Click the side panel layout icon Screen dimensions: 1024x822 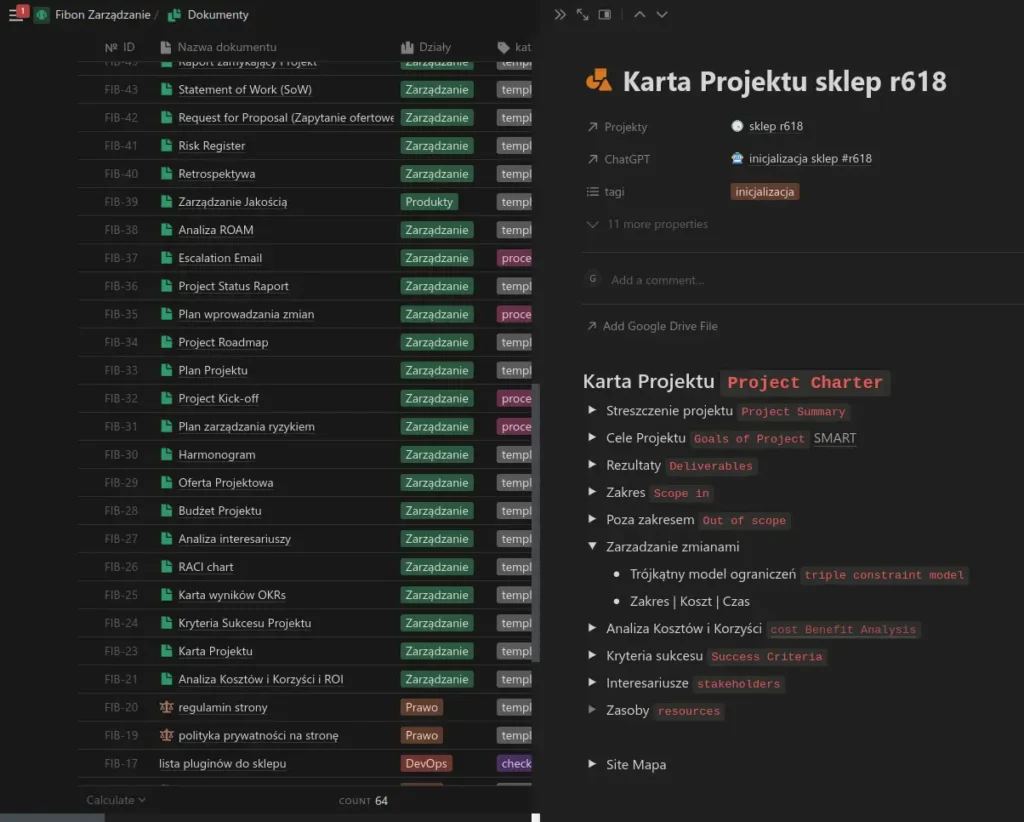[x=604, y=14]
